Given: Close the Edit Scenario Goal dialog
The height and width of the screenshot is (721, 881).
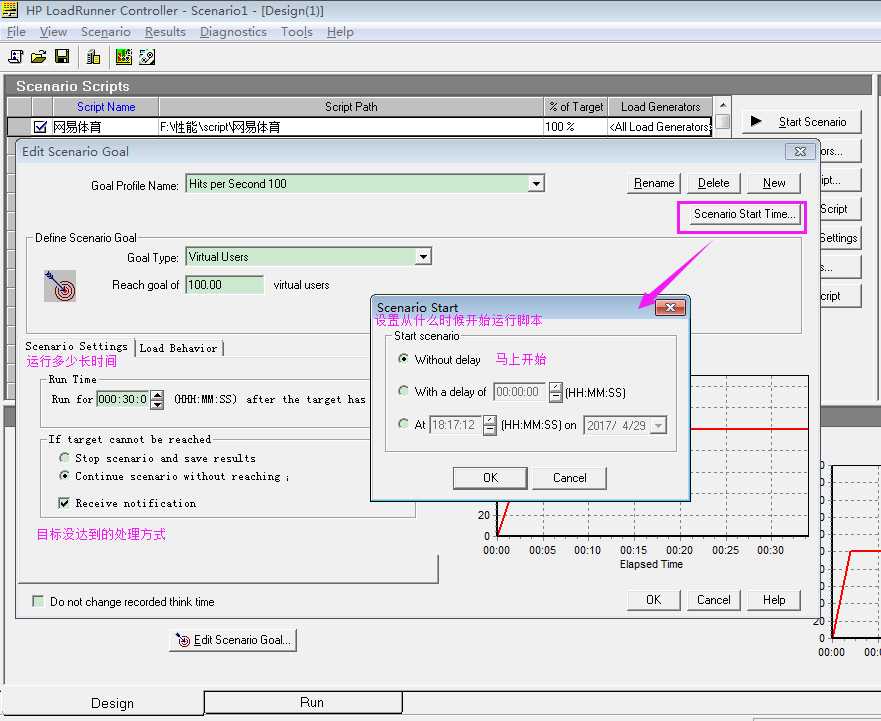Looking at the screenshot, I should pos(800,152).
